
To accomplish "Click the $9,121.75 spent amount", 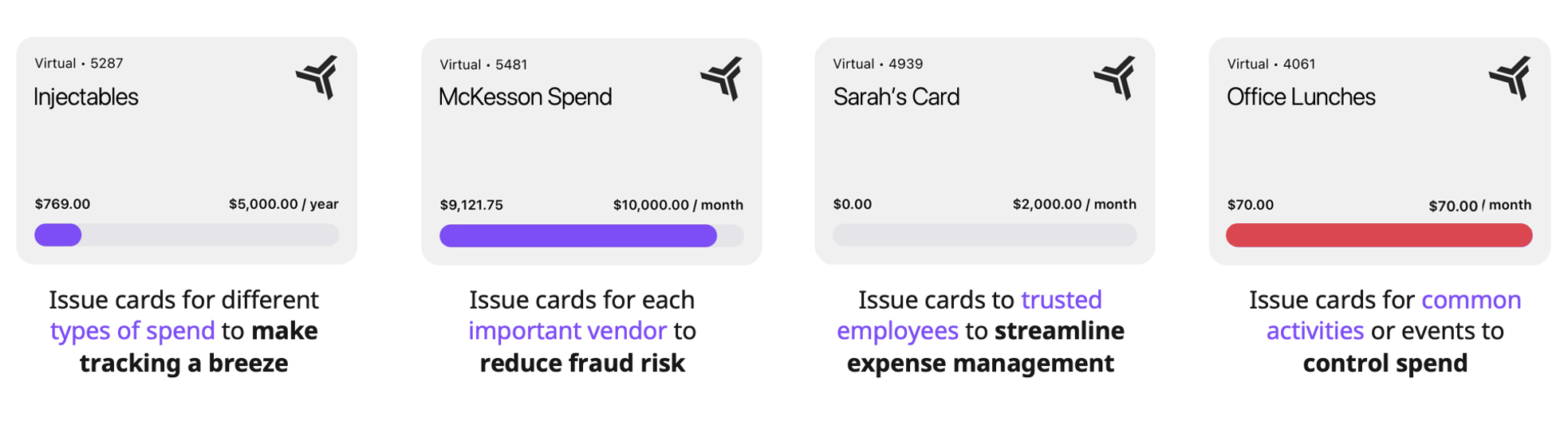I will (471, 205).
